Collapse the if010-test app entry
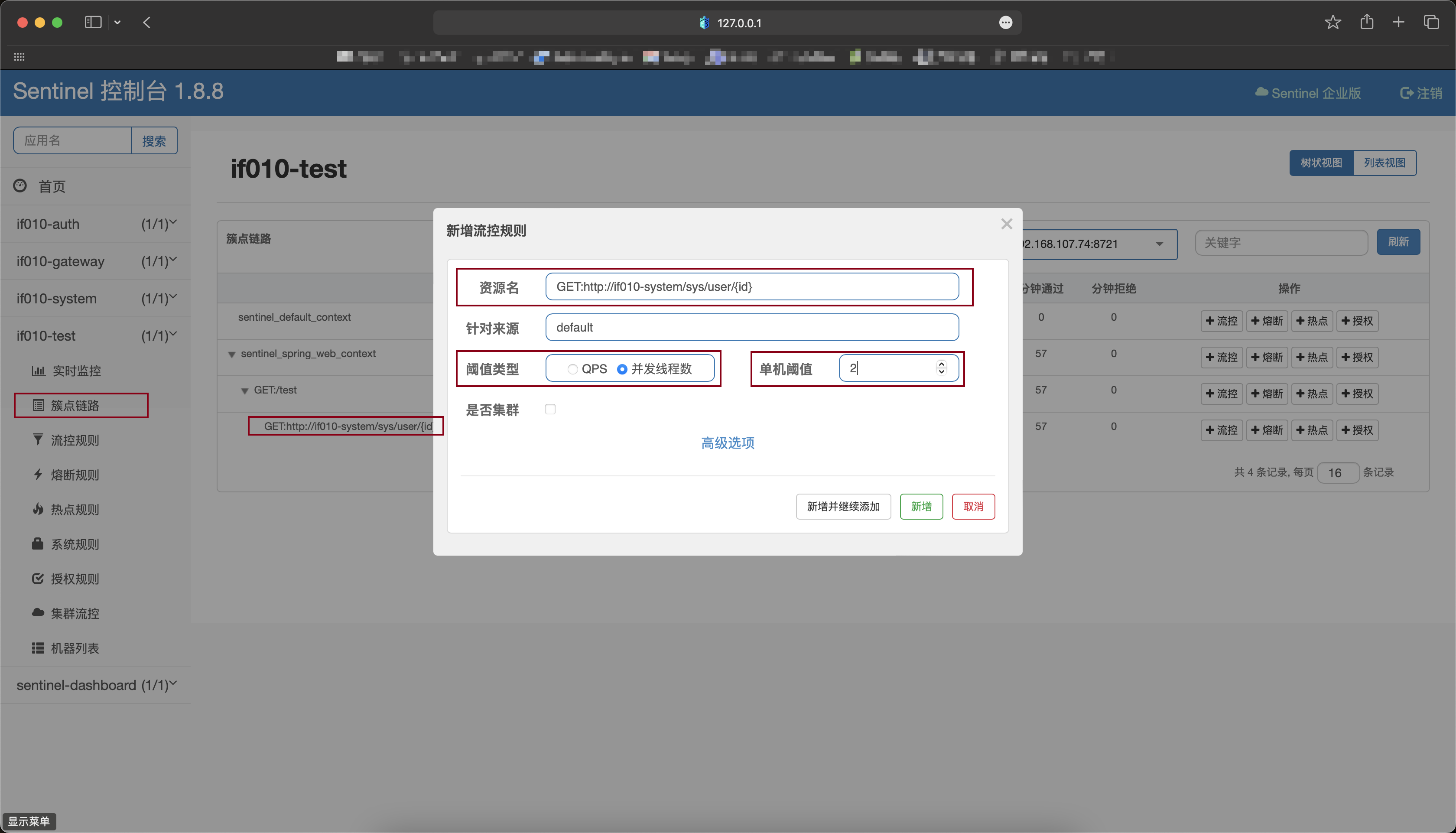1456x833 pixels. 95,335
